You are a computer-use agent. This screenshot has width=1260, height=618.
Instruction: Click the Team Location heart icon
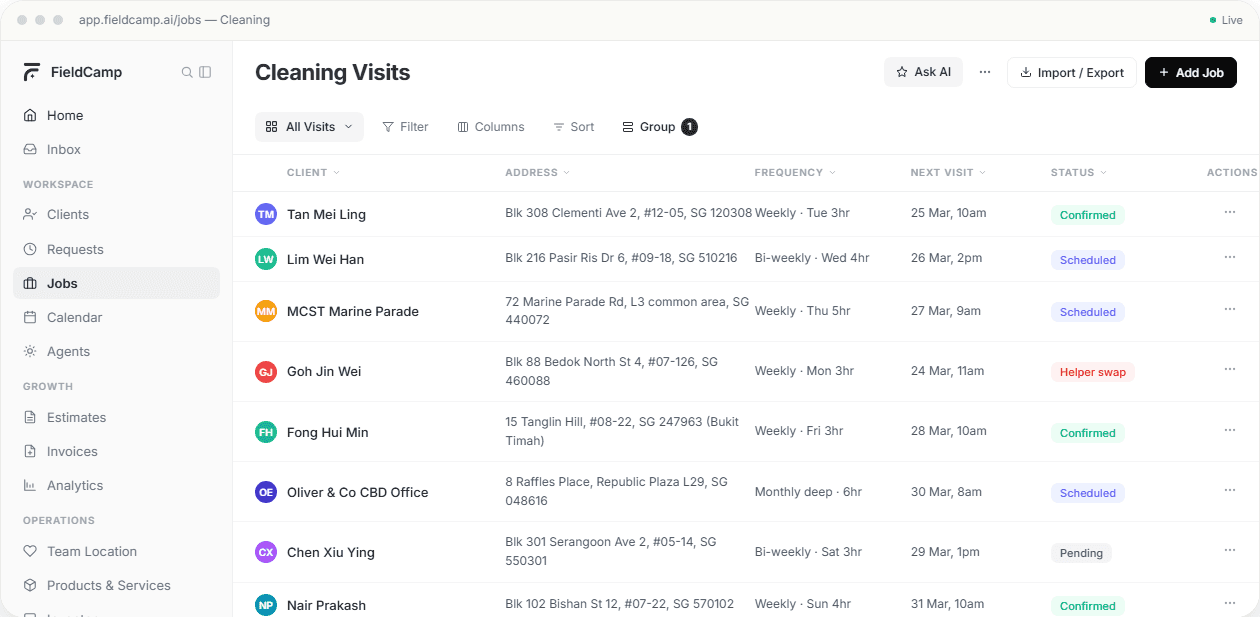pos(30,551)
